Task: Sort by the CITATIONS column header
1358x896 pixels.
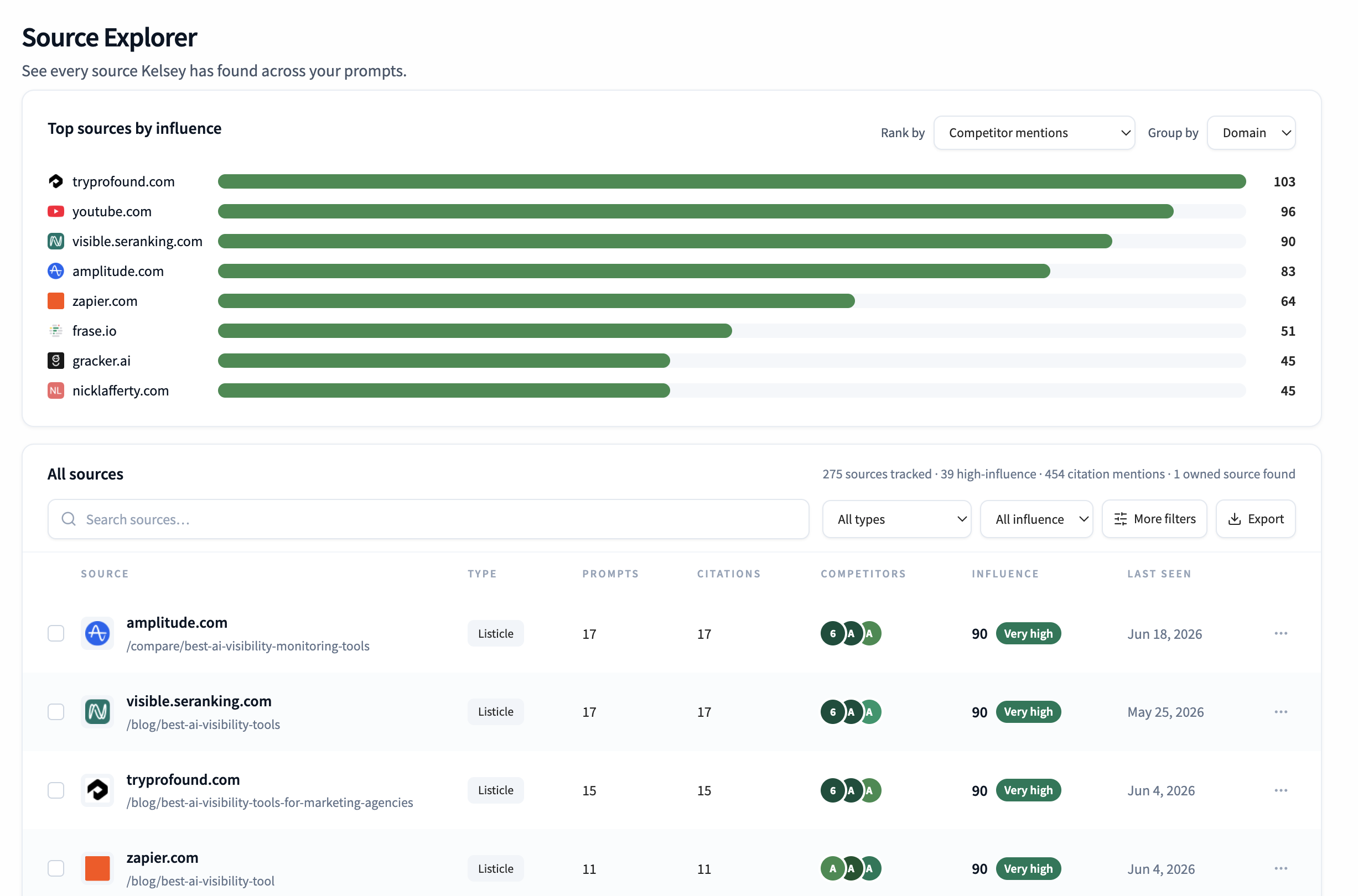Action: click(x=728, y=574)
